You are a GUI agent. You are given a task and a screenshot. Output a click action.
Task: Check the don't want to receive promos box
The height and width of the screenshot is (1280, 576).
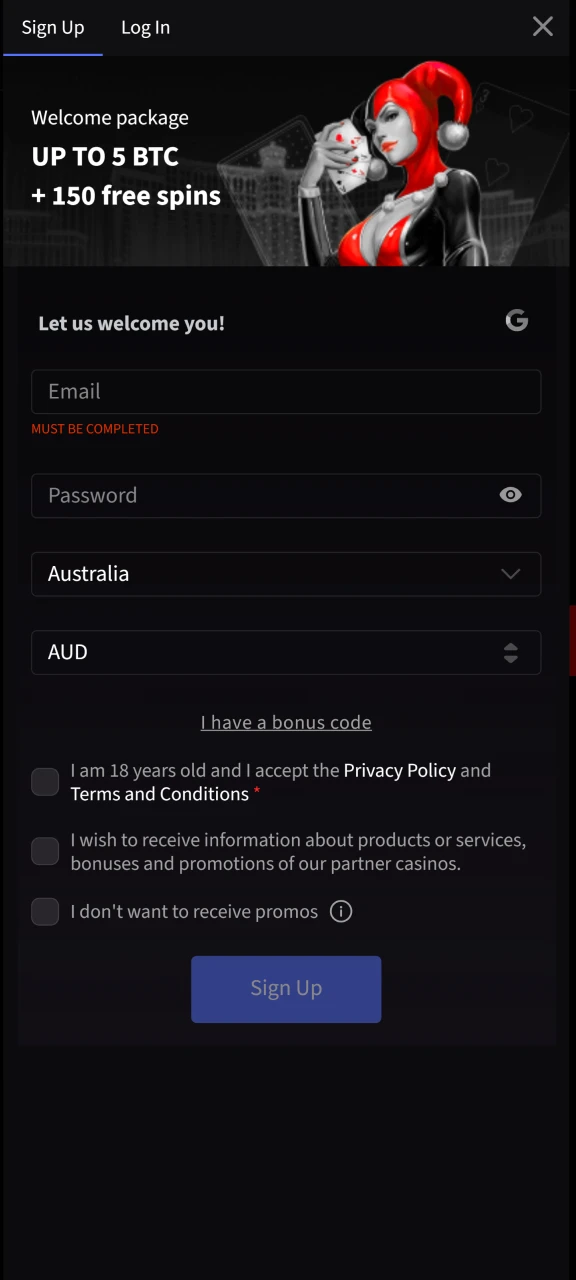(44, 911)
